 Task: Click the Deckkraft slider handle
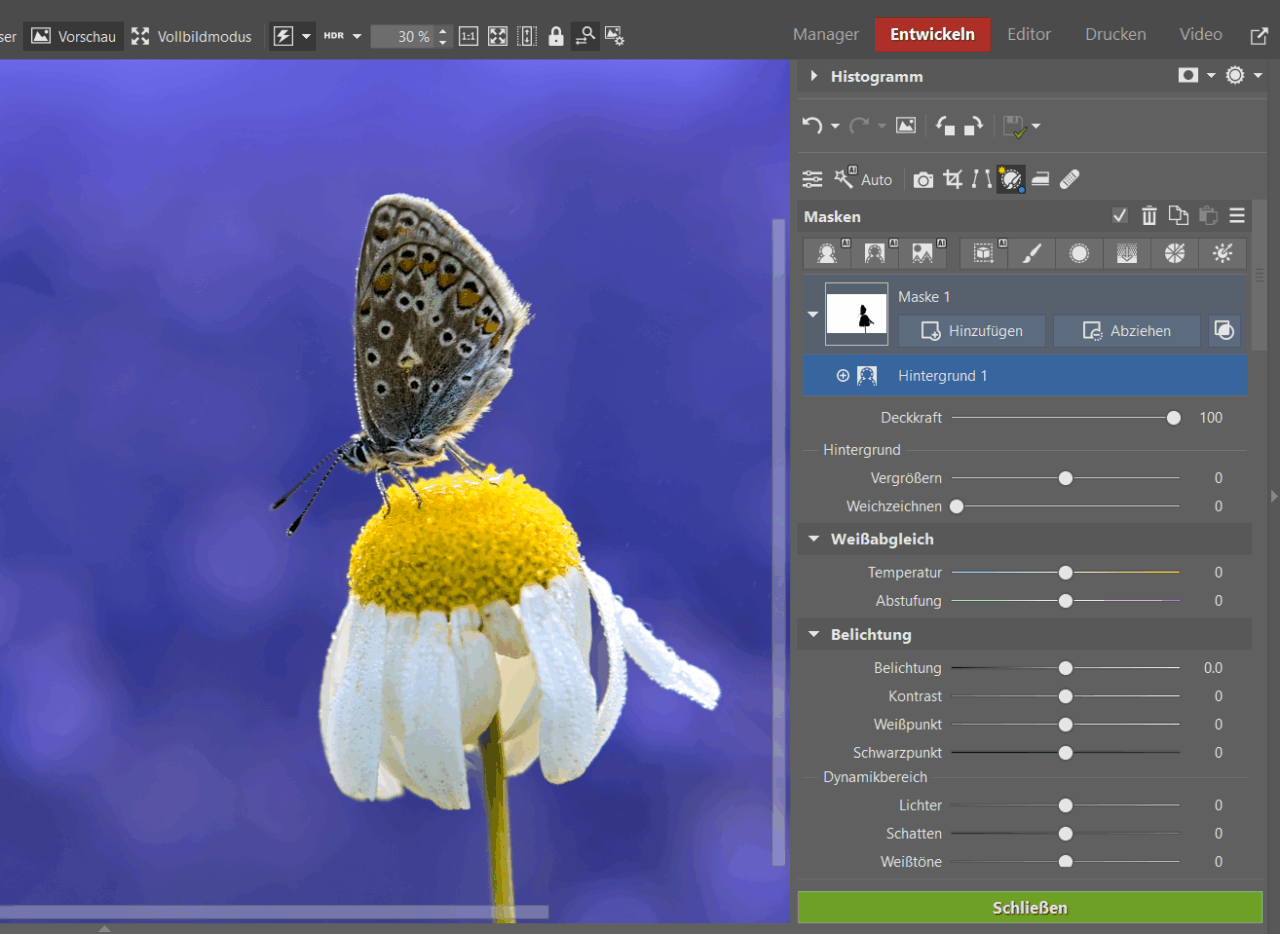coord(1173,418)
